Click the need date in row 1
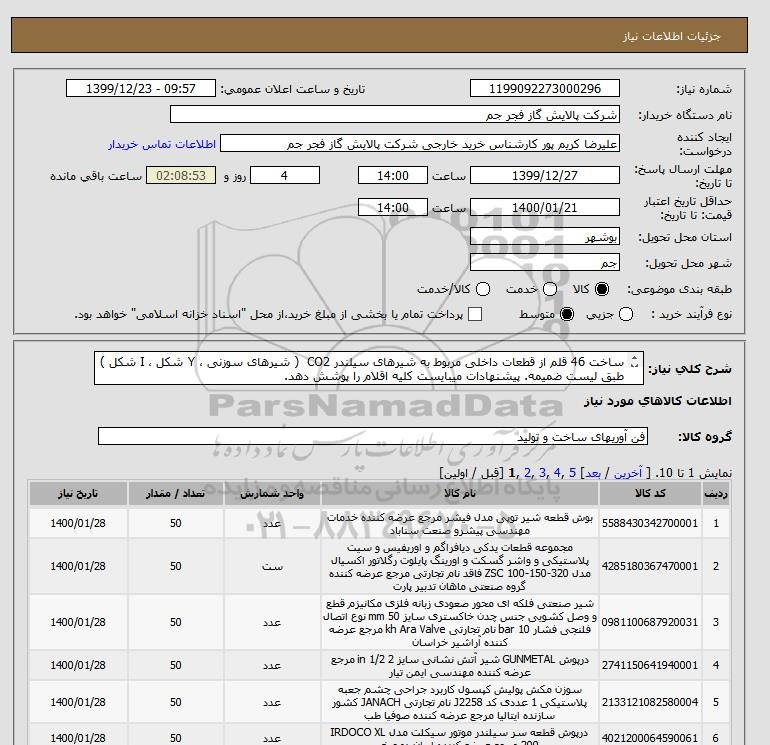Viewport: 770px width, 745px height. click(x=78, y=524)
